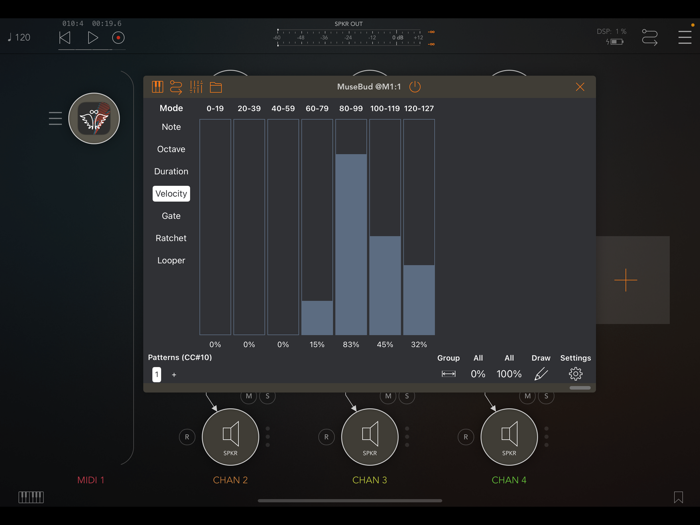The width and height of the screenshot is (700, 525).
Task: Solo CHAN 4
Action: coord(546,396)
